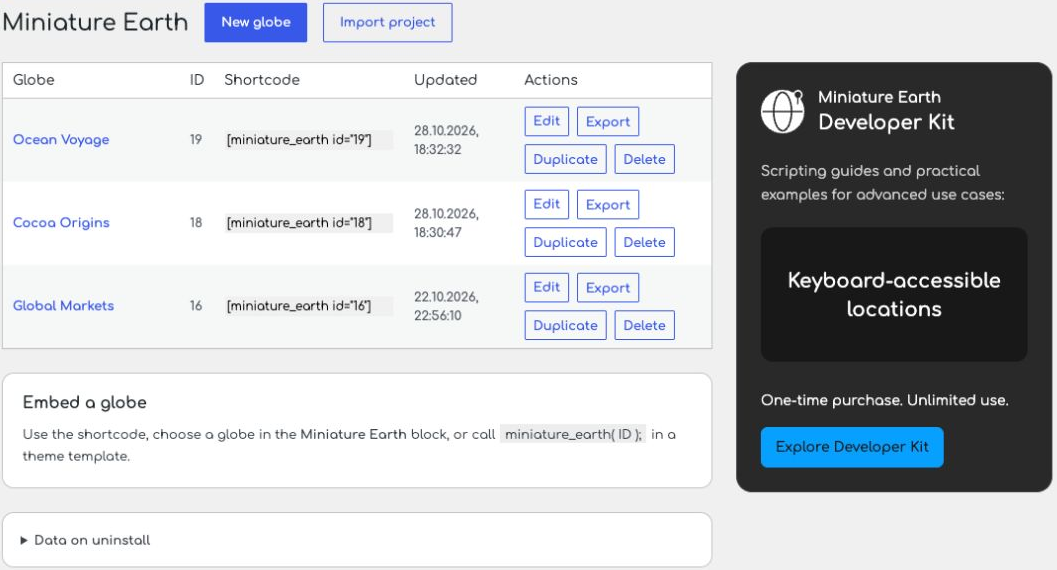Expand the Data on uninstall section
Viewport: 1057px width, 570px height.
click(86, 540)
